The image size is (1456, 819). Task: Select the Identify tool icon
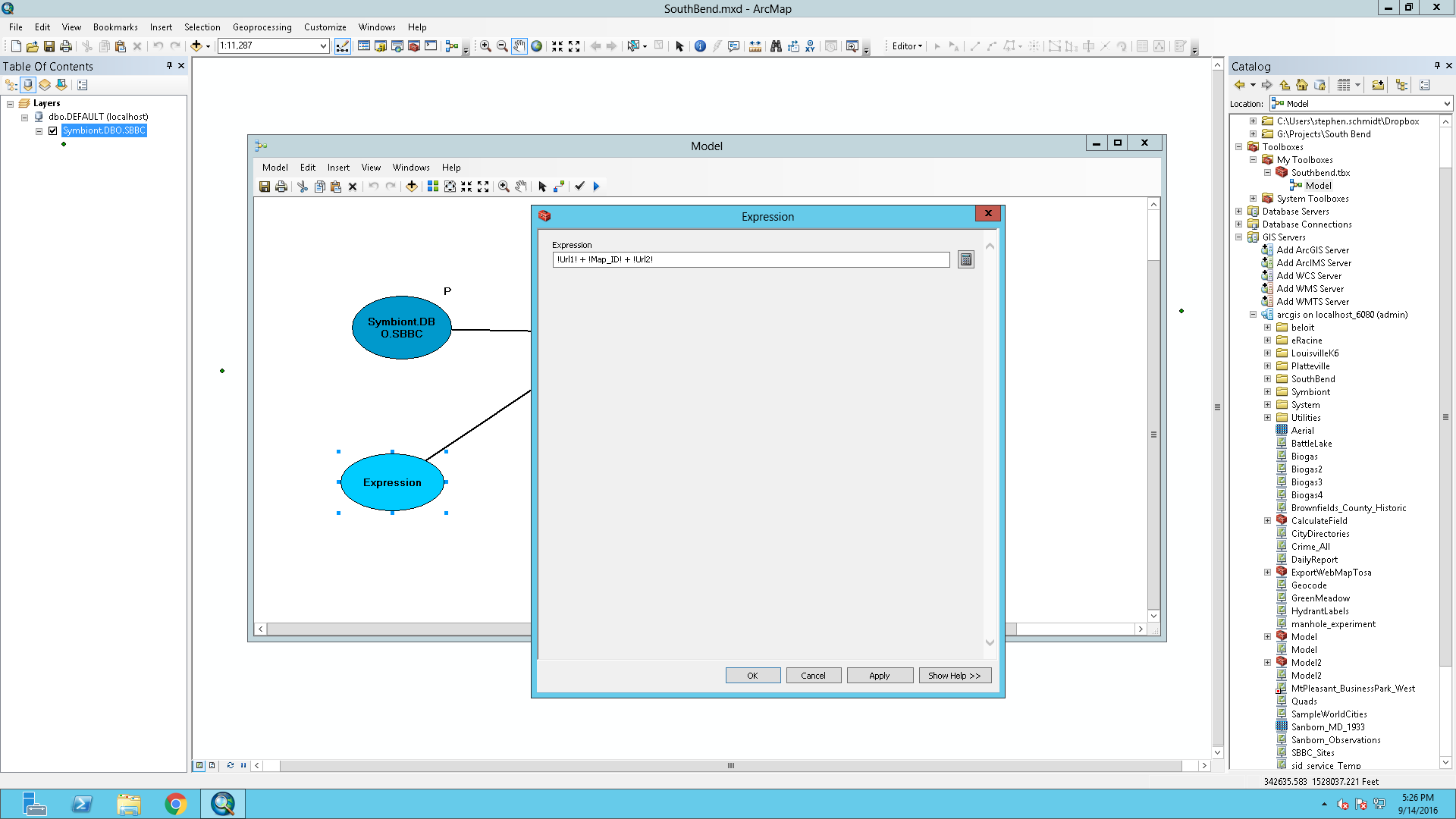[x=700, y=46]
